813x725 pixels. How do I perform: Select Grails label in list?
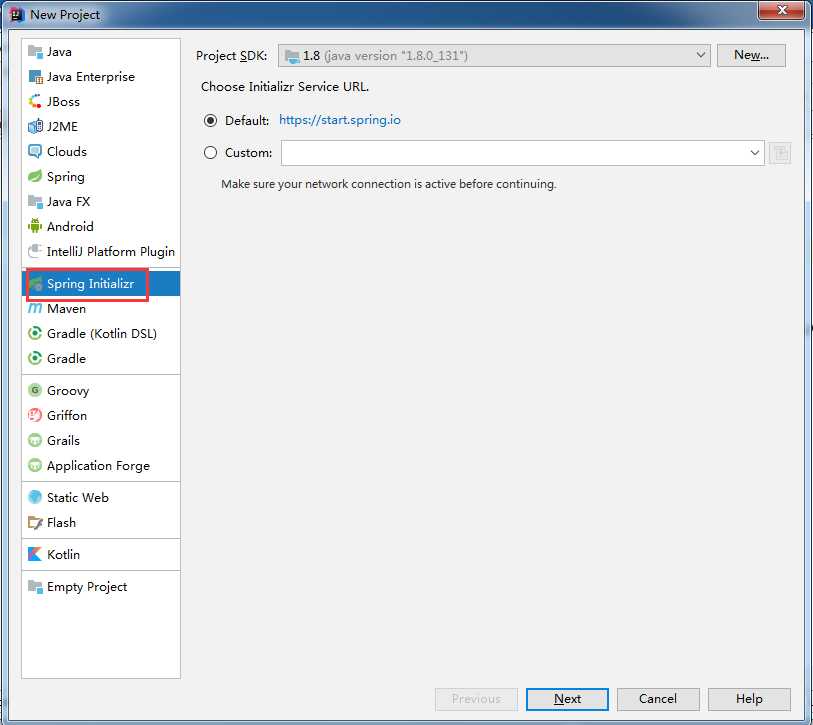pos(63,440)
